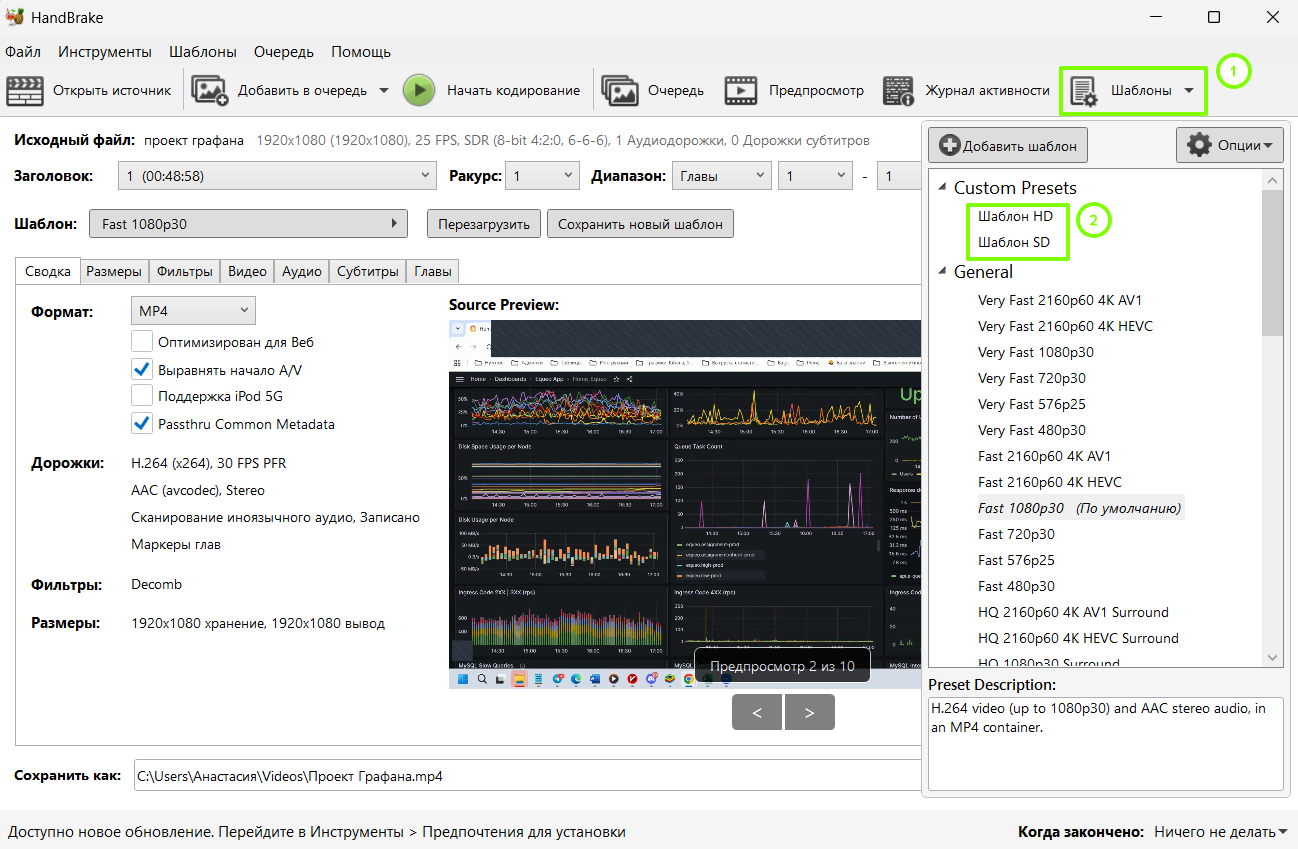
Task: Click the Preview film-frame icon
Action: point(741,90)
